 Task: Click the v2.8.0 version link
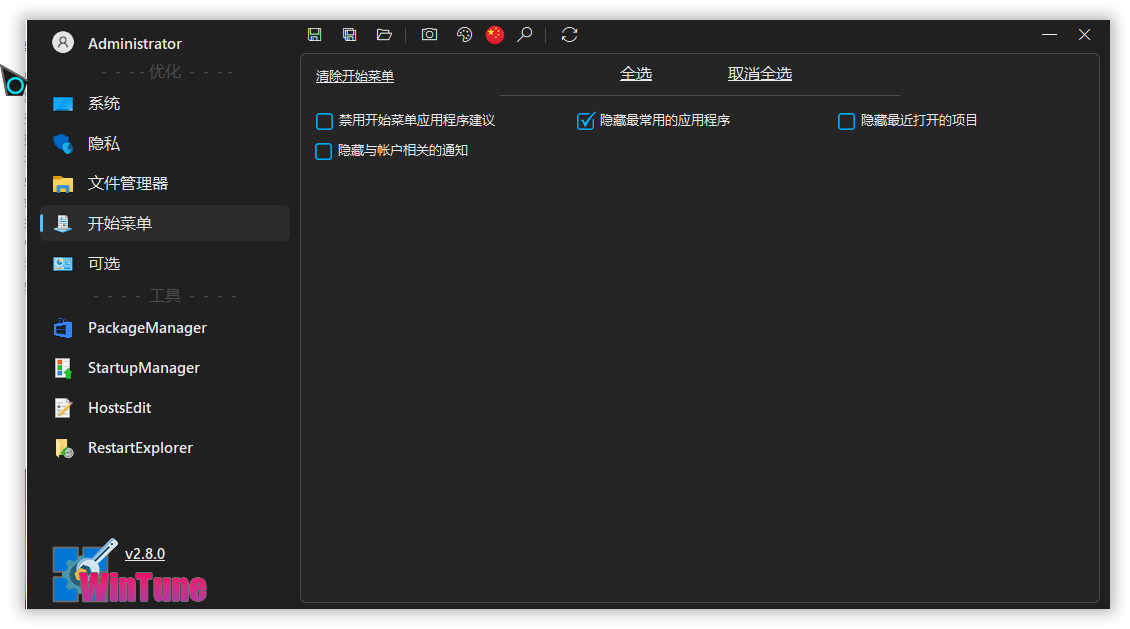tap(145, 554)
